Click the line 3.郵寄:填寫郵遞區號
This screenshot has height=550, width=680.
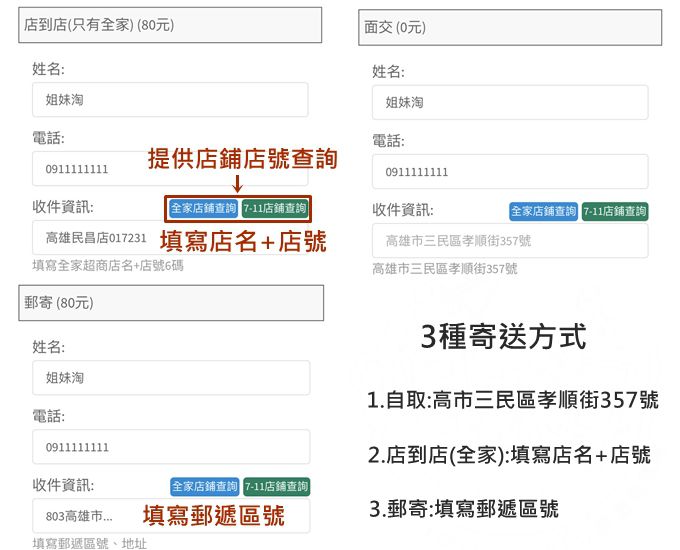(464, 509)
